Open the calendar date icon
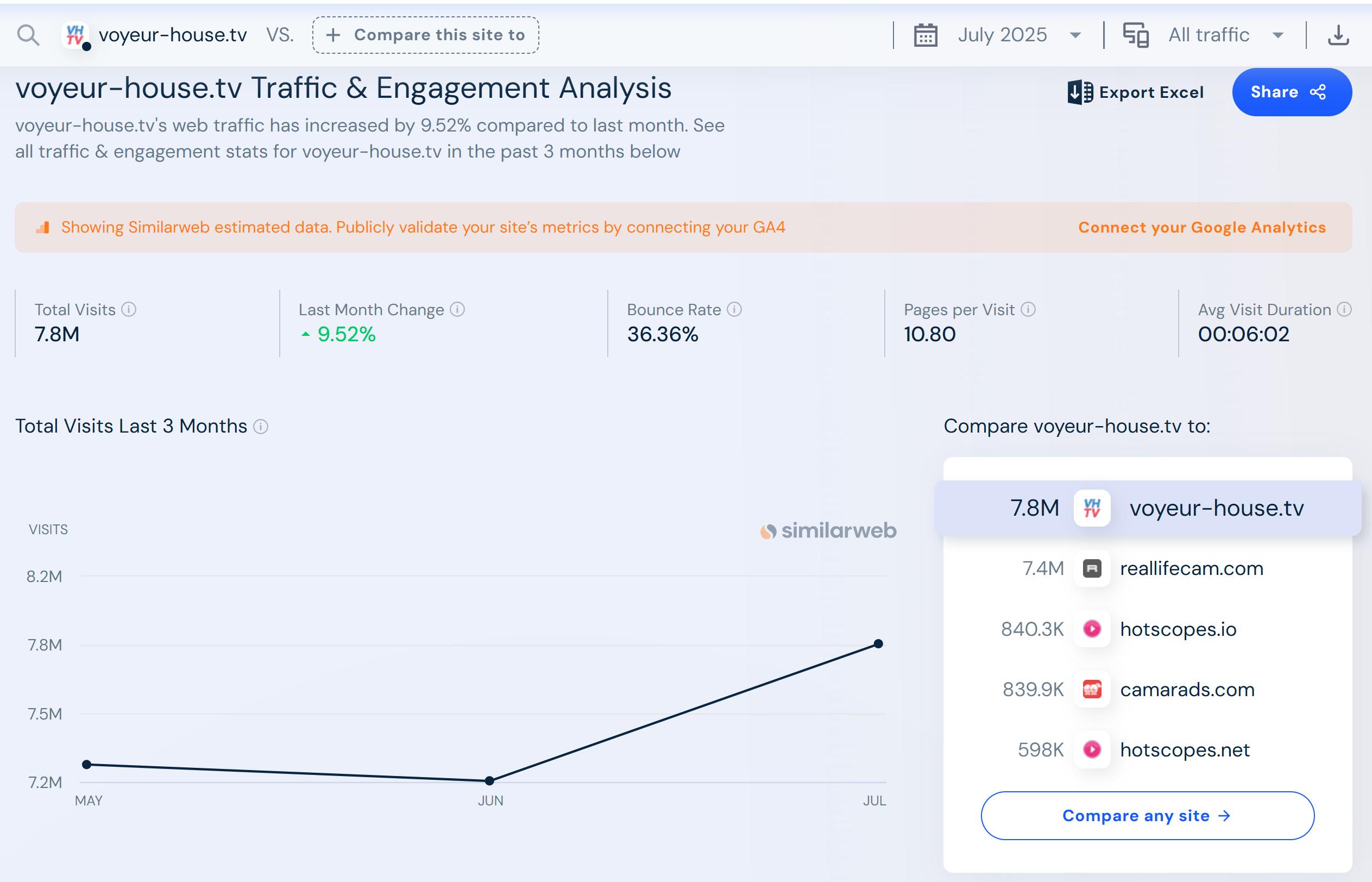The height and width of the screenshot is (882, 1372). [925, 35]
